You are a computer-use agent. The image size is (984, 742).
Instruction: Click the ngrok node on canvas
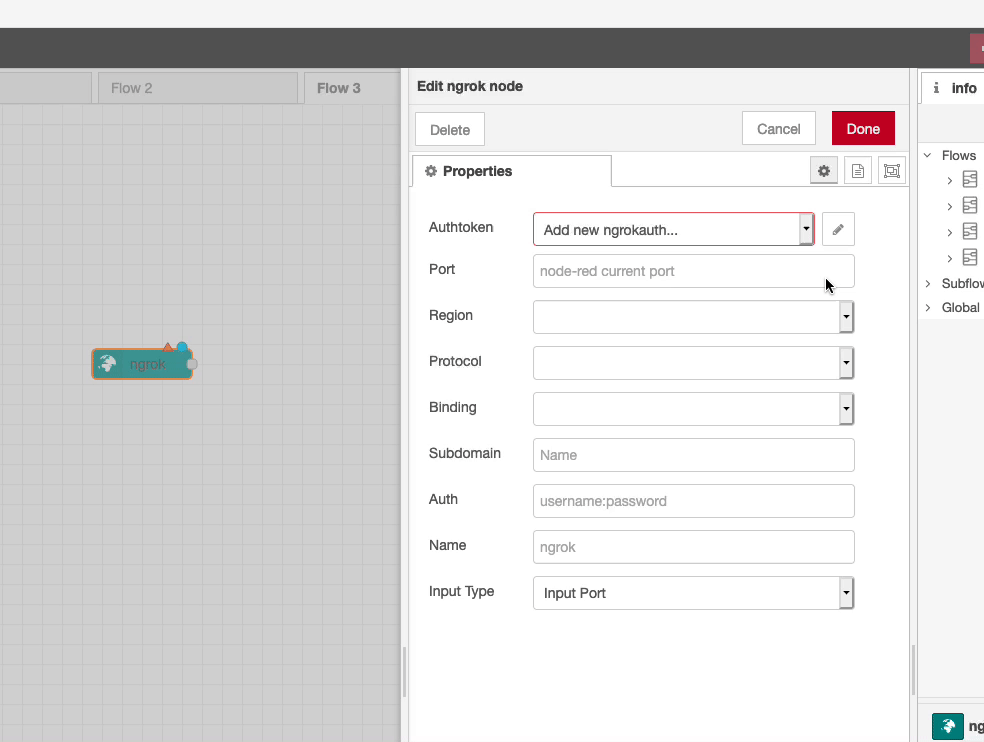click(142, 364)
